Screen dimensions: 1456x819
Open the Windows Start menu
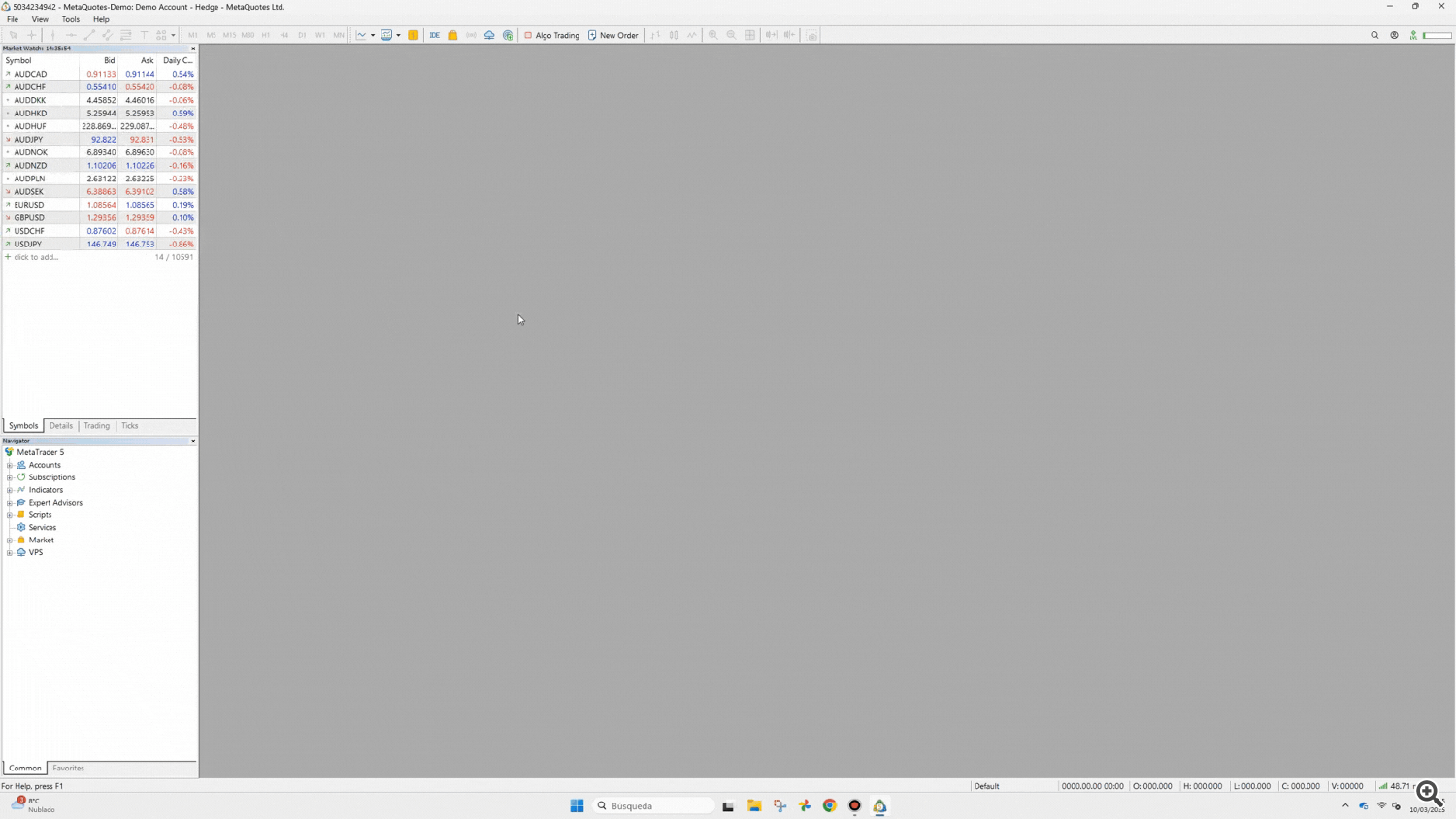pyautogui.click(x=577, y=806)
